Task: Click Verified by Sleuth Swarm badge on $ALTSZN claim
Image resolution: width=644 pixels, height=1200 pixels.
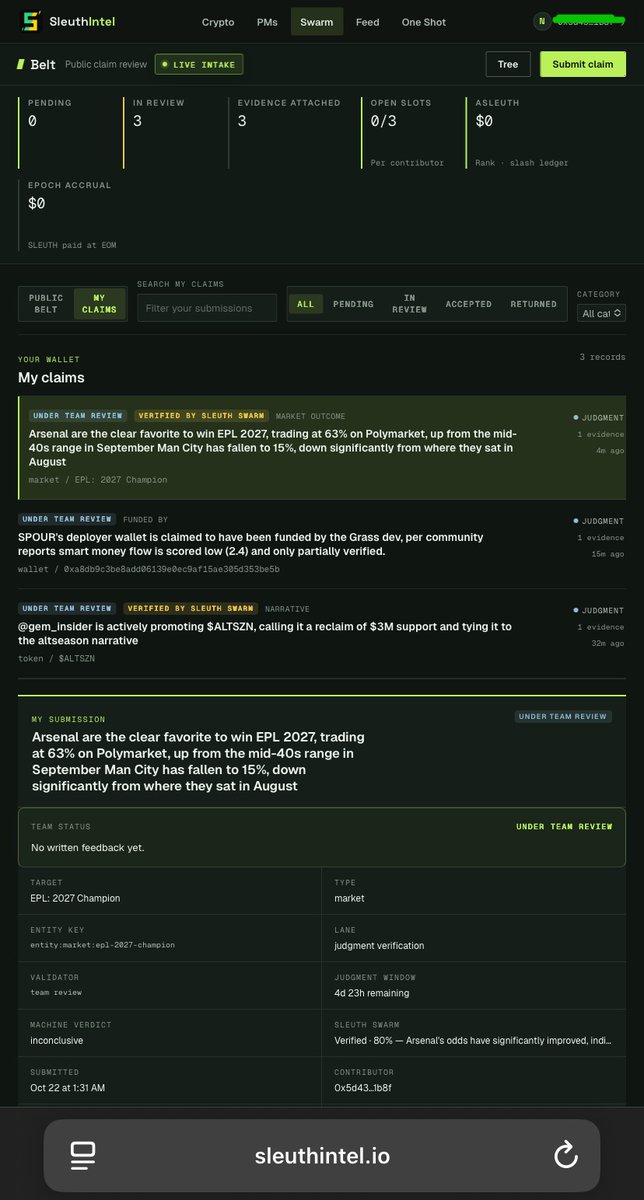Action: (190, 608)
